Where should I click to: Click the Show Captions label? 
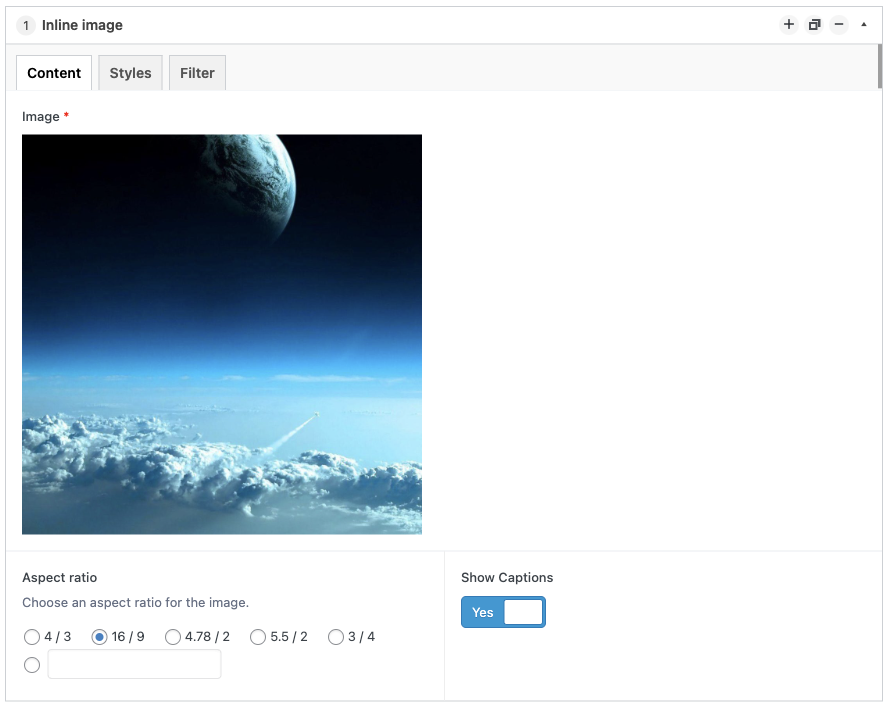coord(507,577)
